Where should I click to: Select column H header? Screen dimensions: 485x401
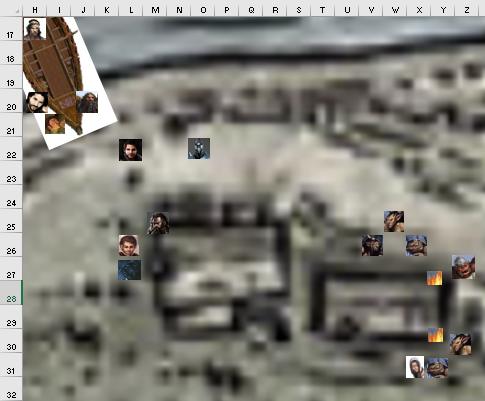(x=35, y=10)
